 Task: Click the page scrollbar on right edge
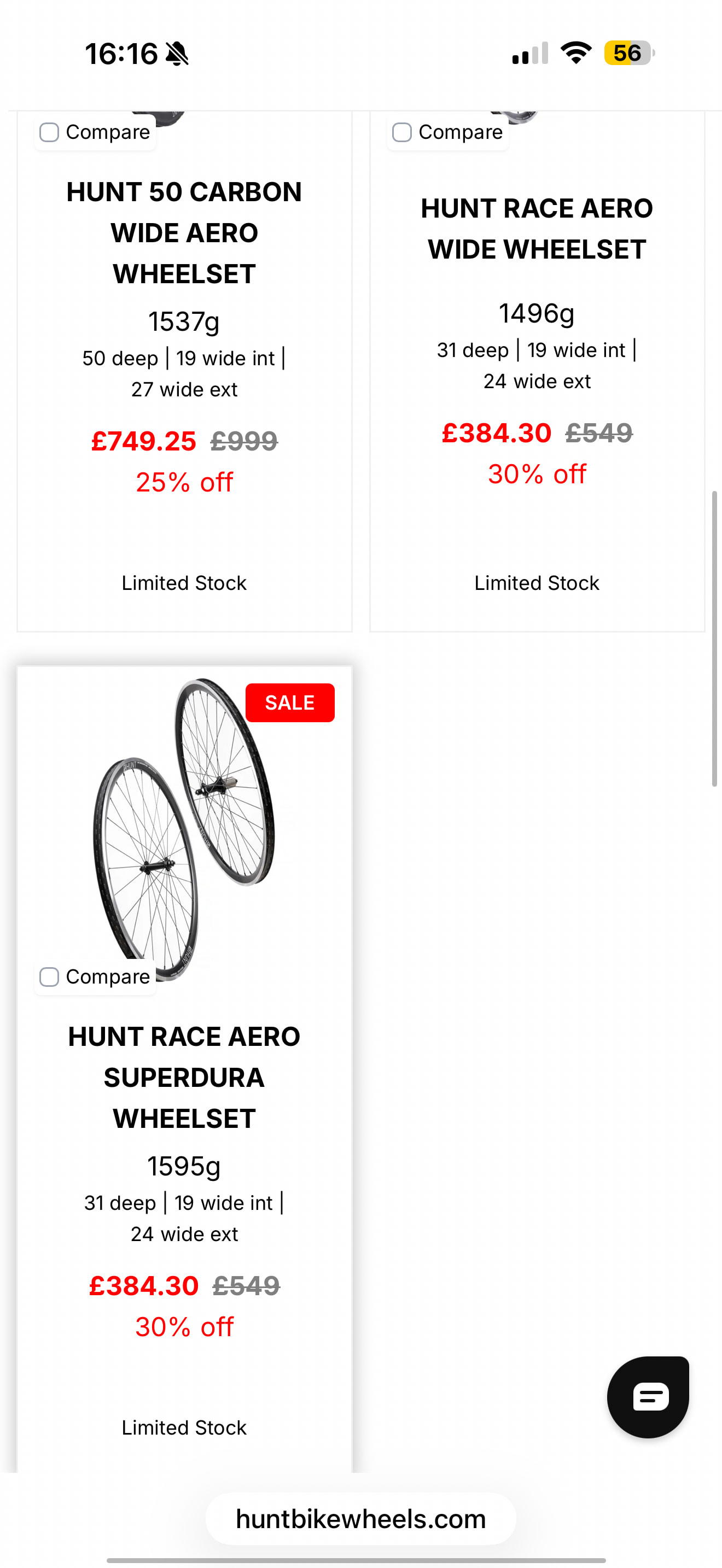click(x=714, y=638)
